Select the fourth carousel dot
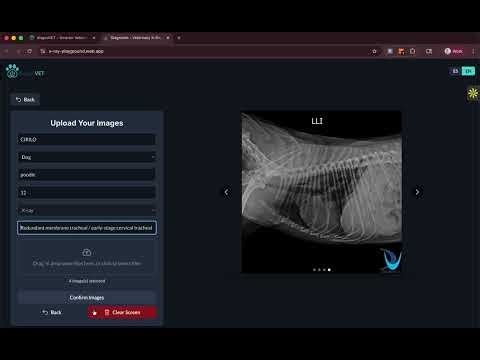This screenshot has width=480, height=360. [329, 270]
